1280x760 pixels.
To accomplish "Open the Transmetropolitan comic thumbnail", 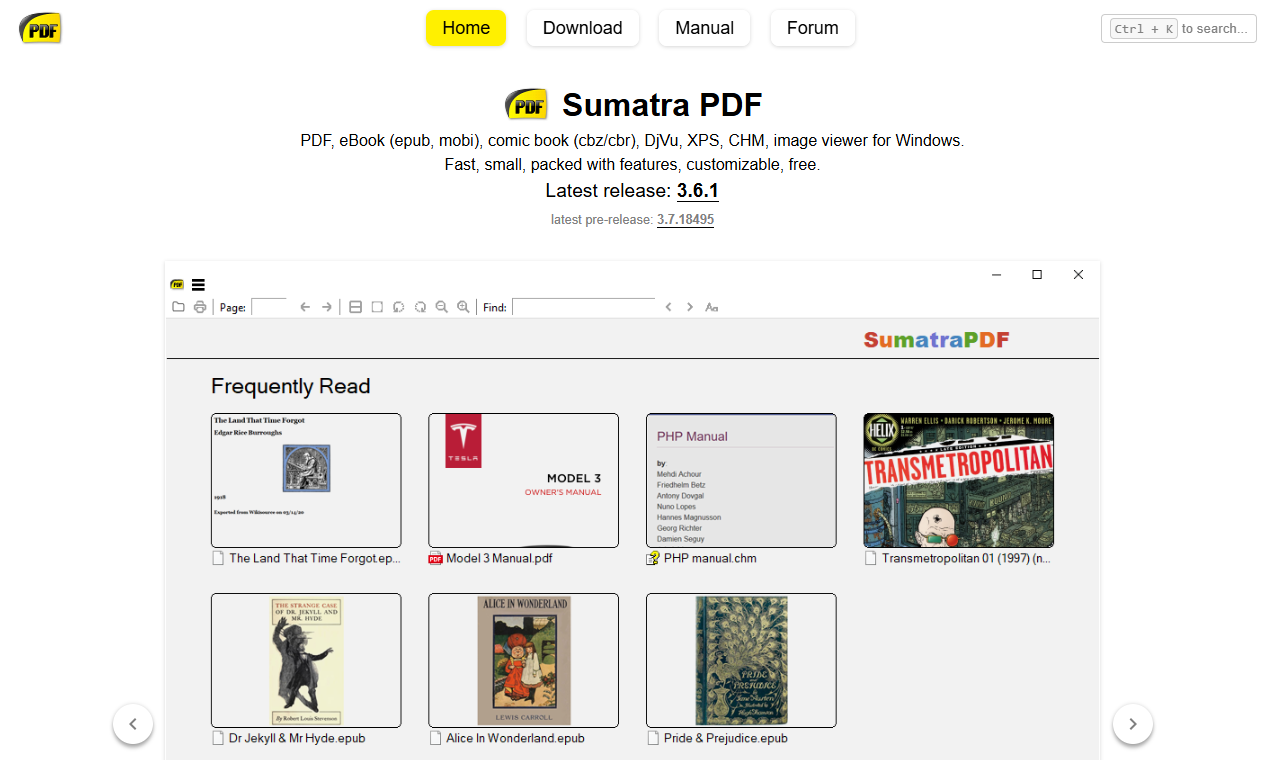I will 959,480.
